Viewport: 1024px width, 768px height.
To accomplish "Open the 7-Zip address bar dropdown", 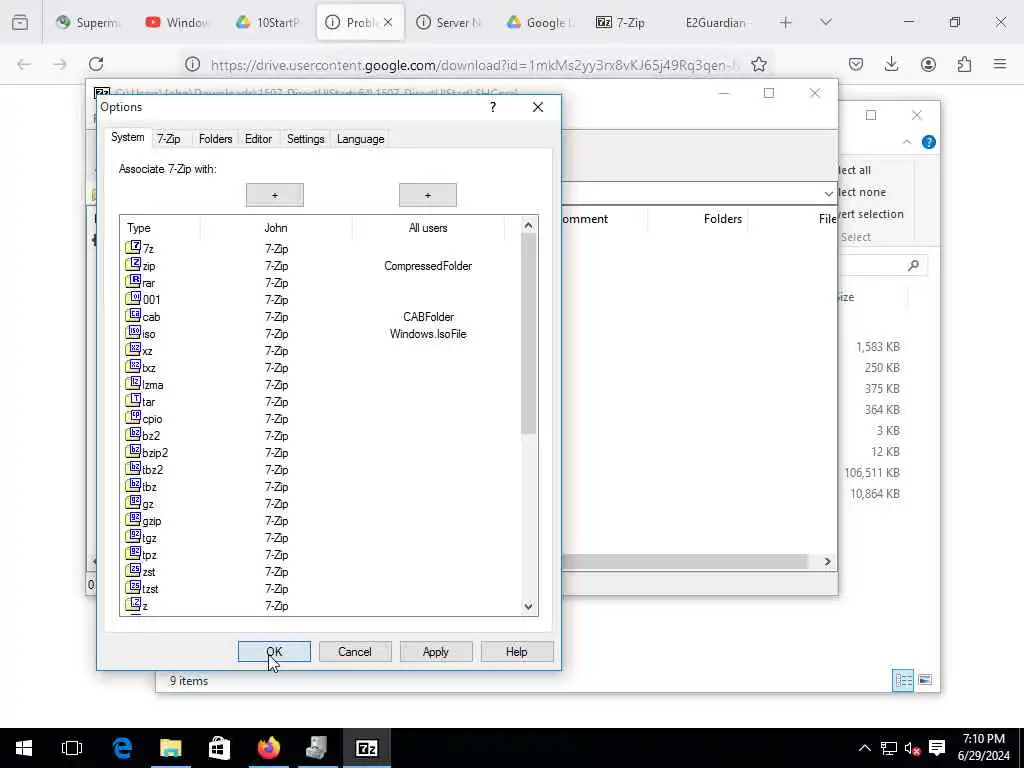I will pyautogui.click(x=828, y=193).
